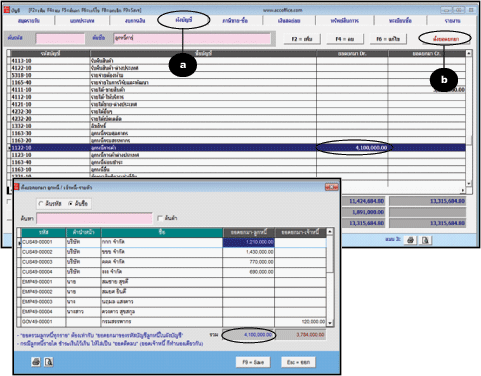Select customer row CUS49-00004
This screenshot has height=376, width=481.
(x=174, y=272)
